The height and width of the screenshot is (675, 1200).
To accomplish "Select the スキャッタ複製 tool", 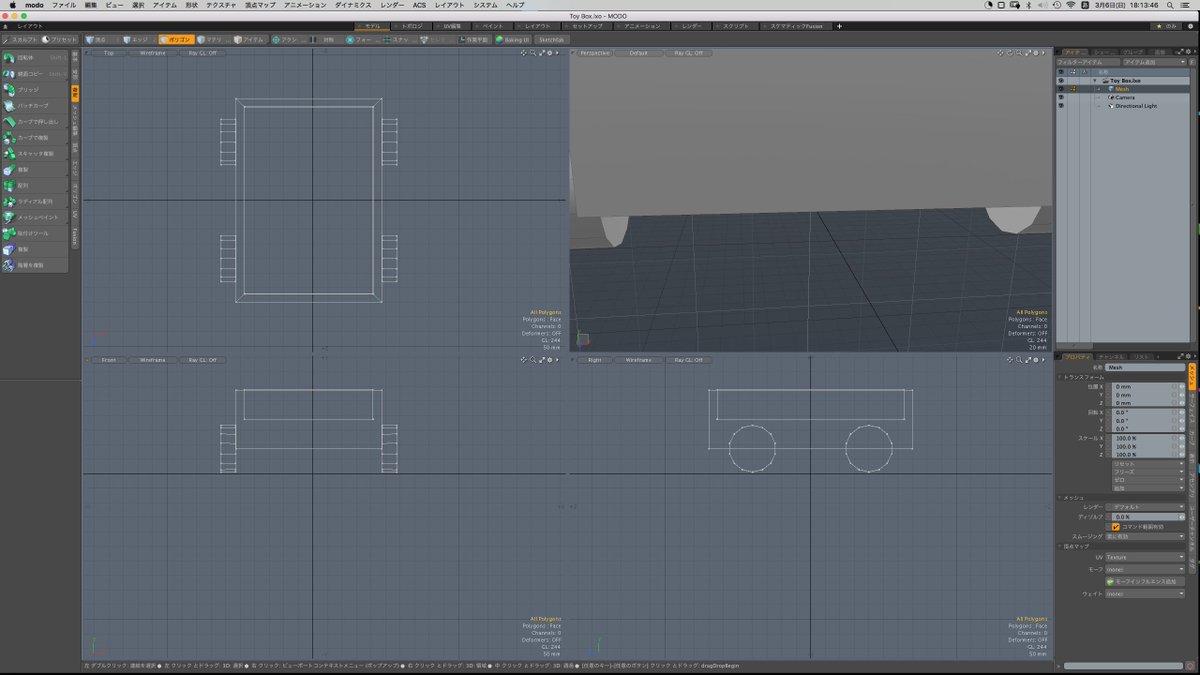I will point(36,153).
